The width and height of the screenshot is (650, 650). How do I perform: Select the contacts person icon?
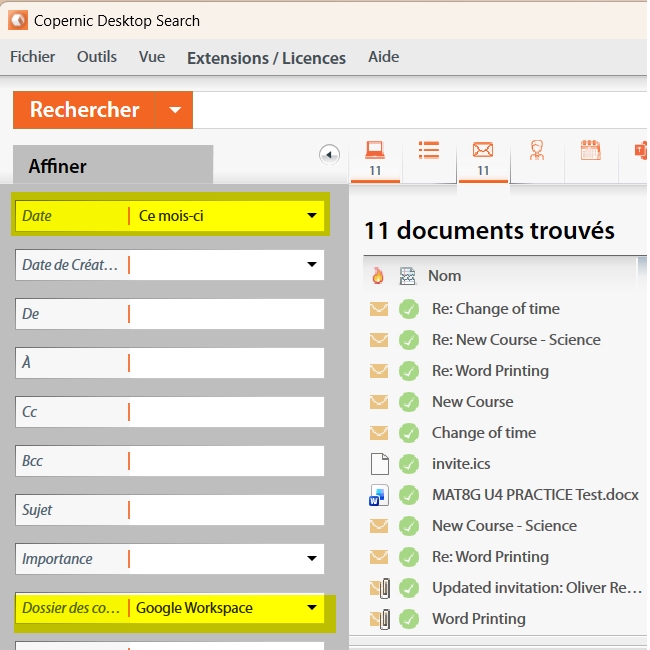point(537,151)
